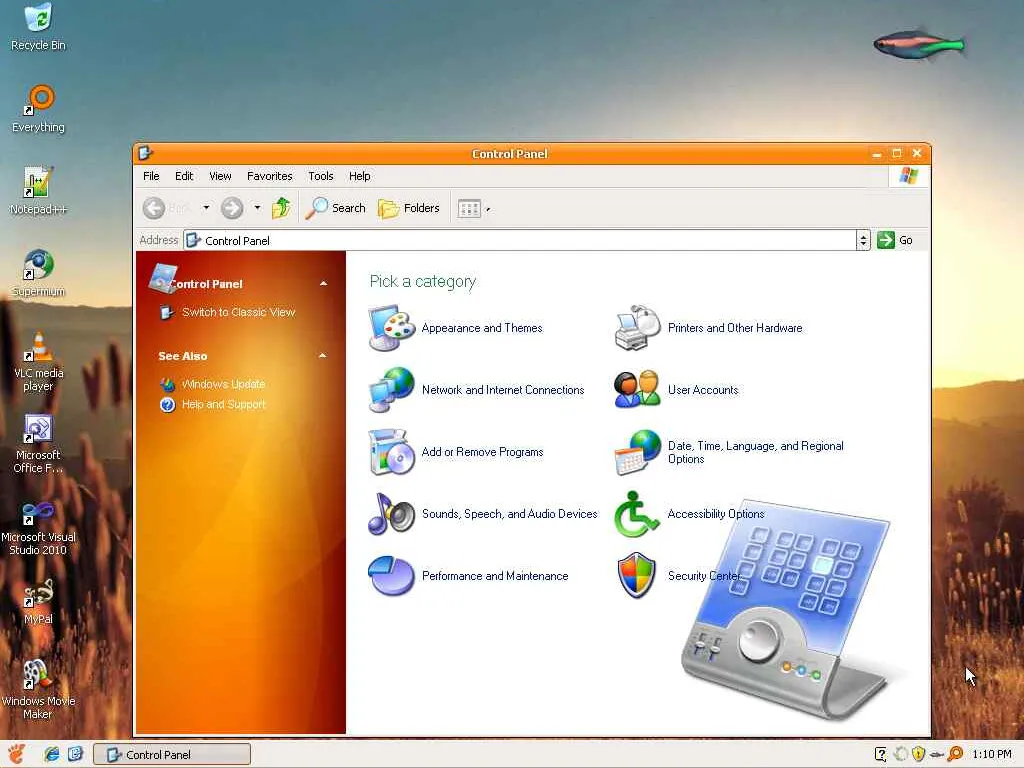This screenshot has width=1024, height=768.
Task: Click the Search magnifier toolbar button
Action: click(336, 208)
